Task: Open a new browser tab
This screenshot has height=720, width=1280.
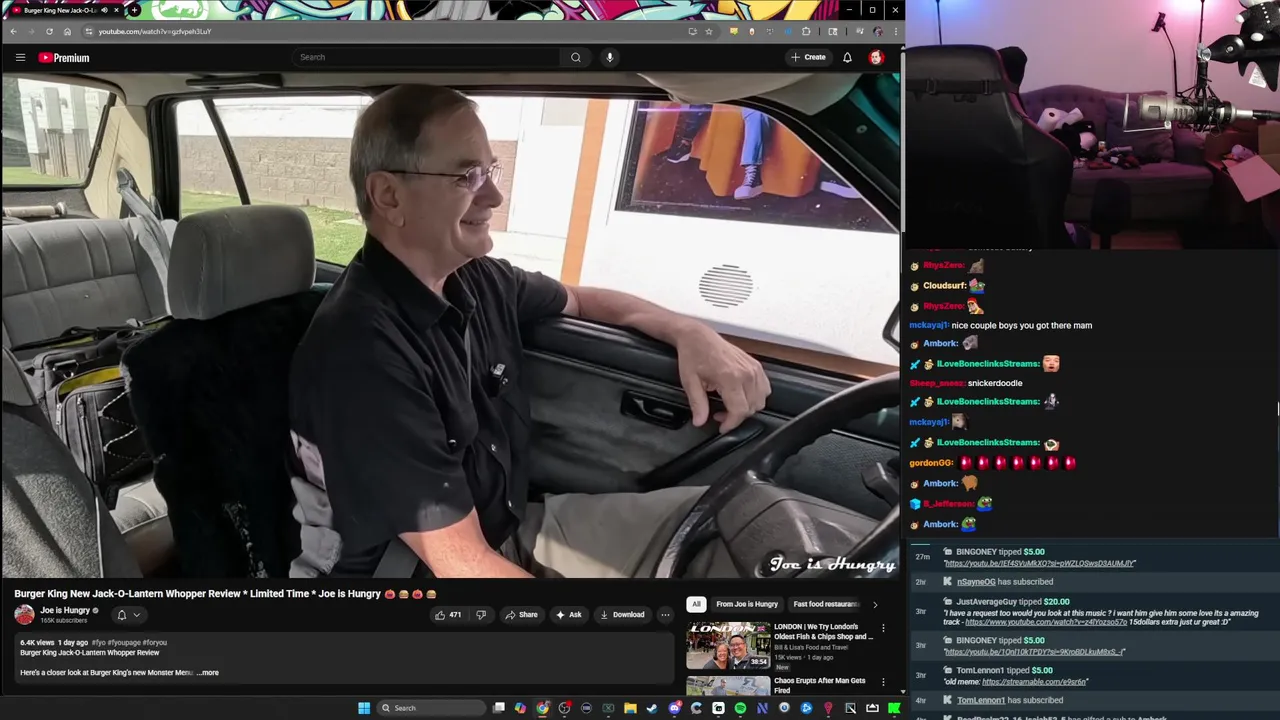Action: 134,10
